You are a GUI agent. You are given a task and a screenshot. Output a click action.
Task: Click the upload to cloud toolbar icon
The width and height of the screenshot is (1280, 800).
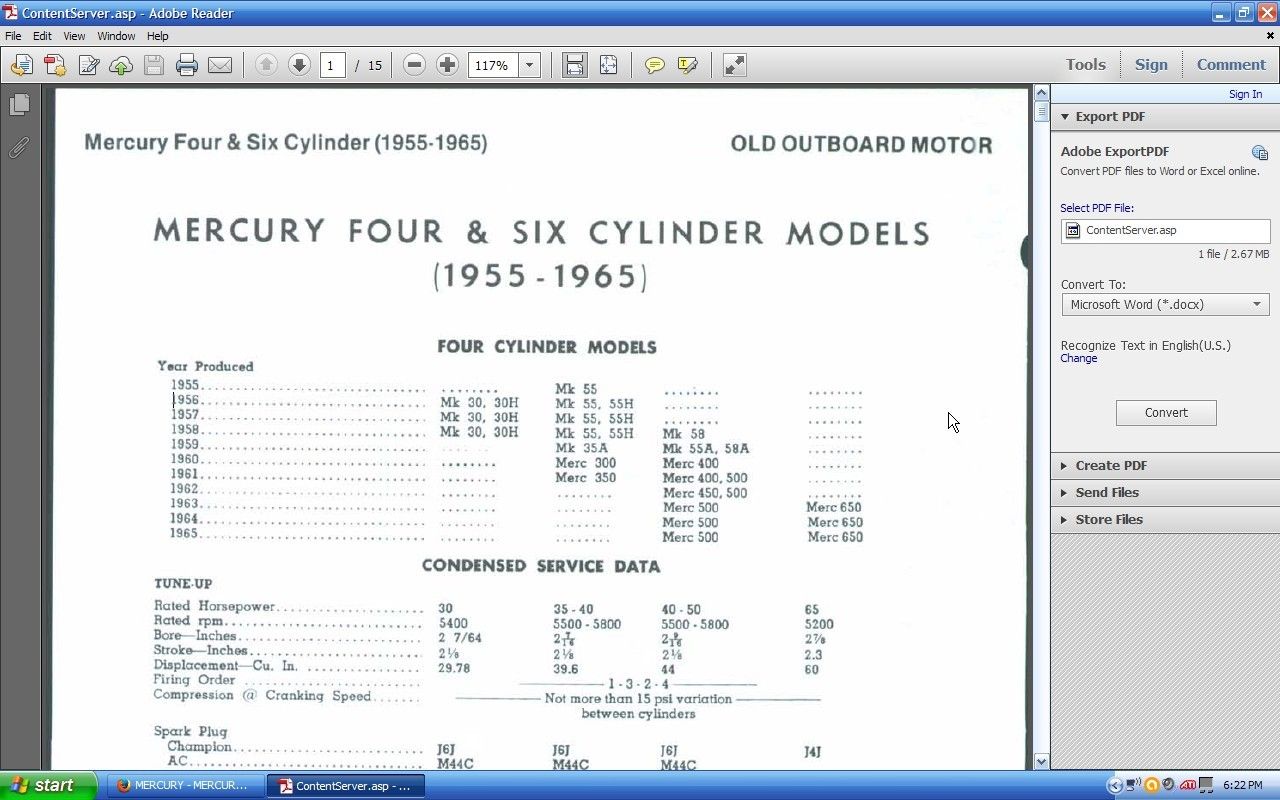(121, 65)
